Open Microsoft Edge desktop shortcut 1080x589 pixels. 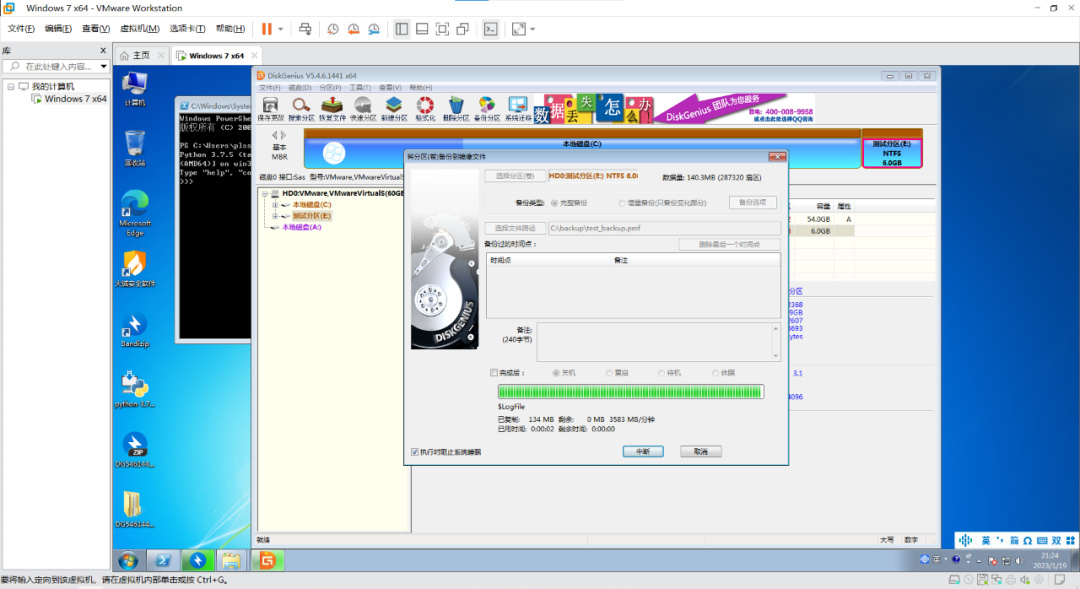[135, 214]
